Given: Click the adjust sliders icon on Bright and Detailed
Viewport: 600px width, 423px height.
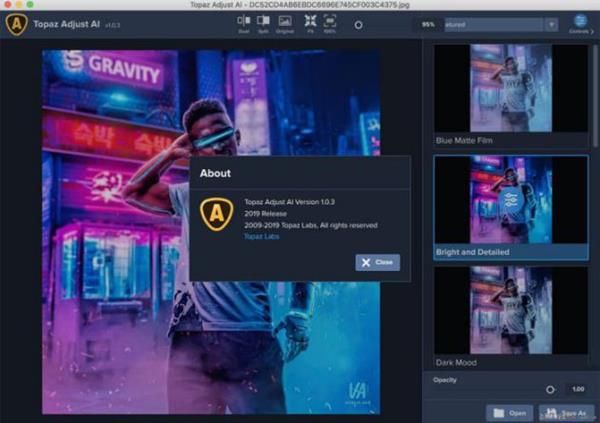Looking at the screenshot, I should (x=512, y=198).
